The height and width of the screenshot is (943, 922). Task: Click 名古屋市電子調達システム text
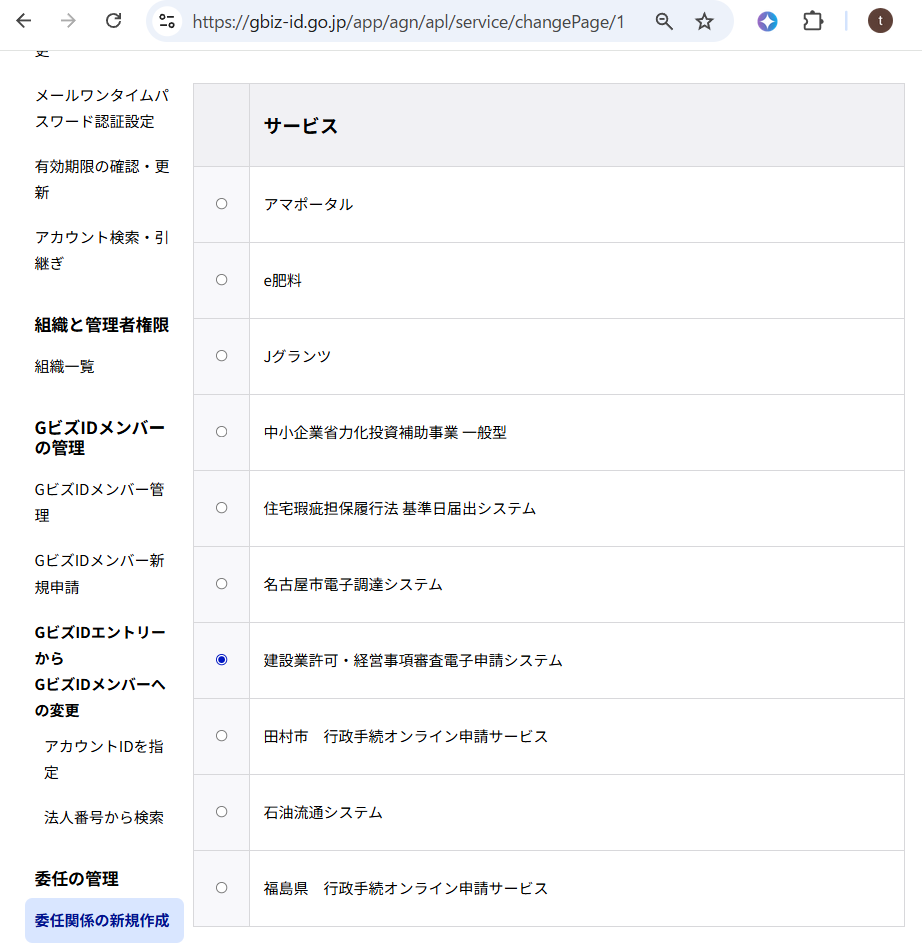353,584
